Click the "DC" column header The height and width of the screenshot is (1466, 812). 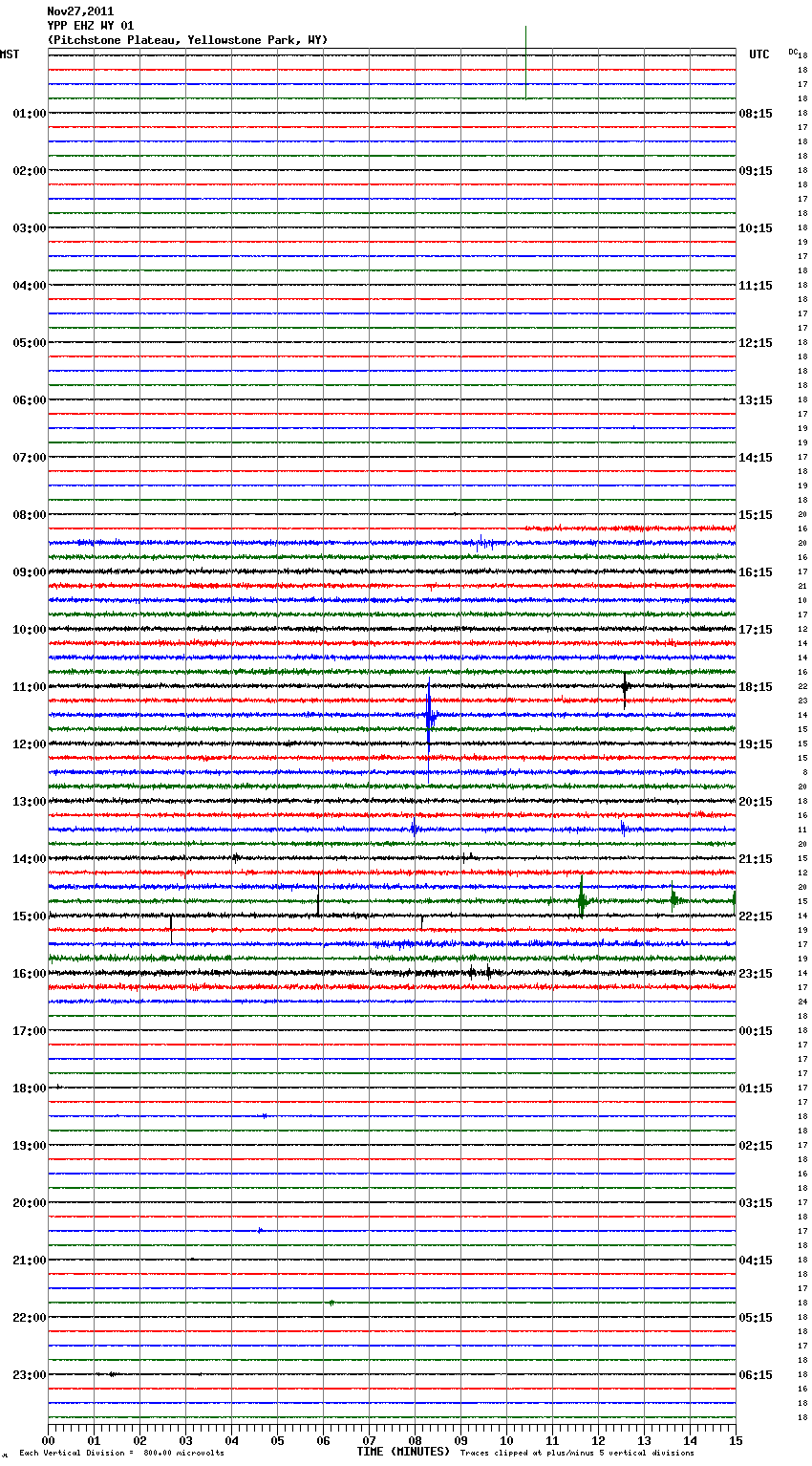click(793, 52)
